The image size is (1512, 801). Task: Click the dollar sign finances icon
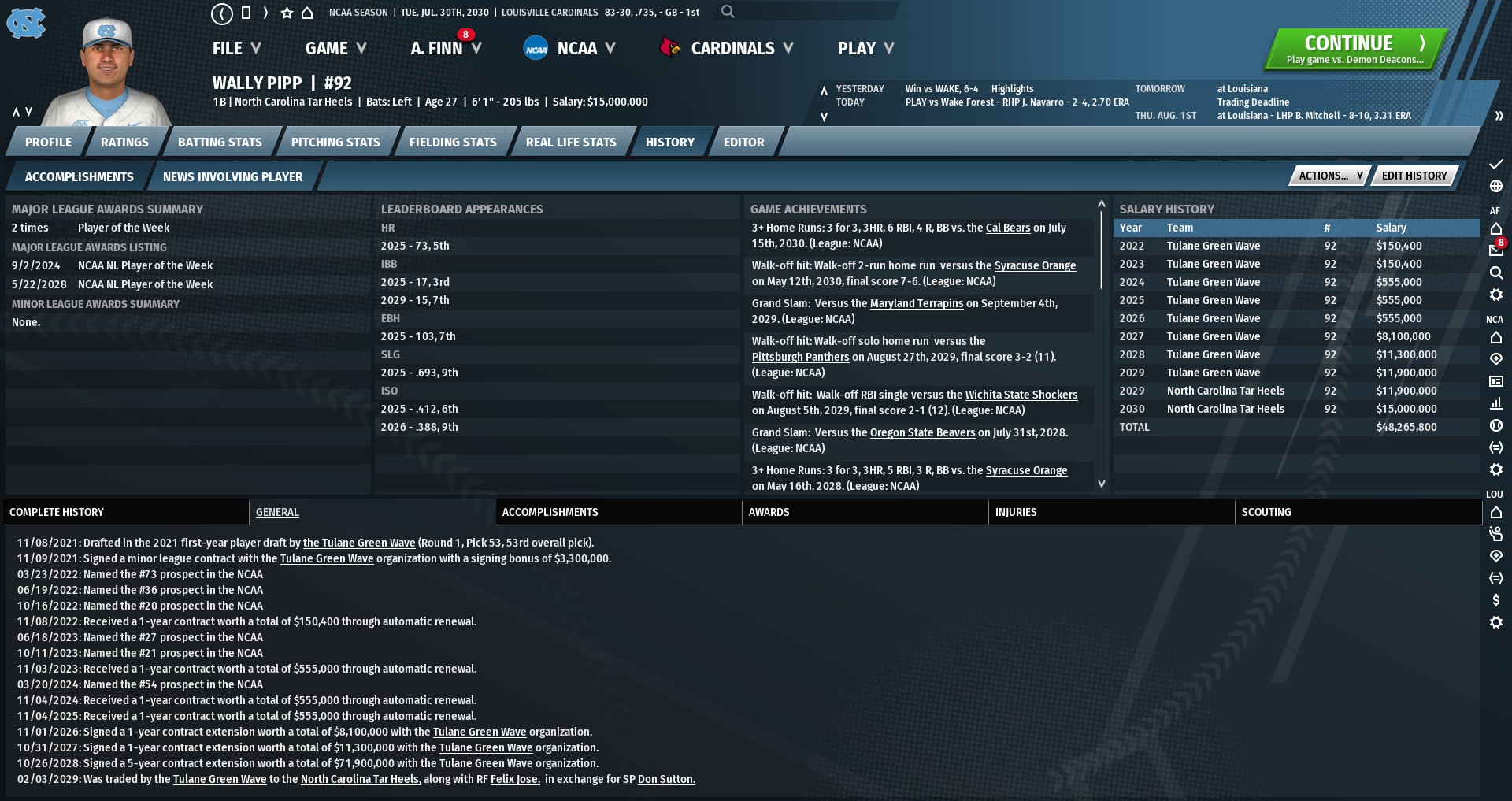[x=1495, y=600]
